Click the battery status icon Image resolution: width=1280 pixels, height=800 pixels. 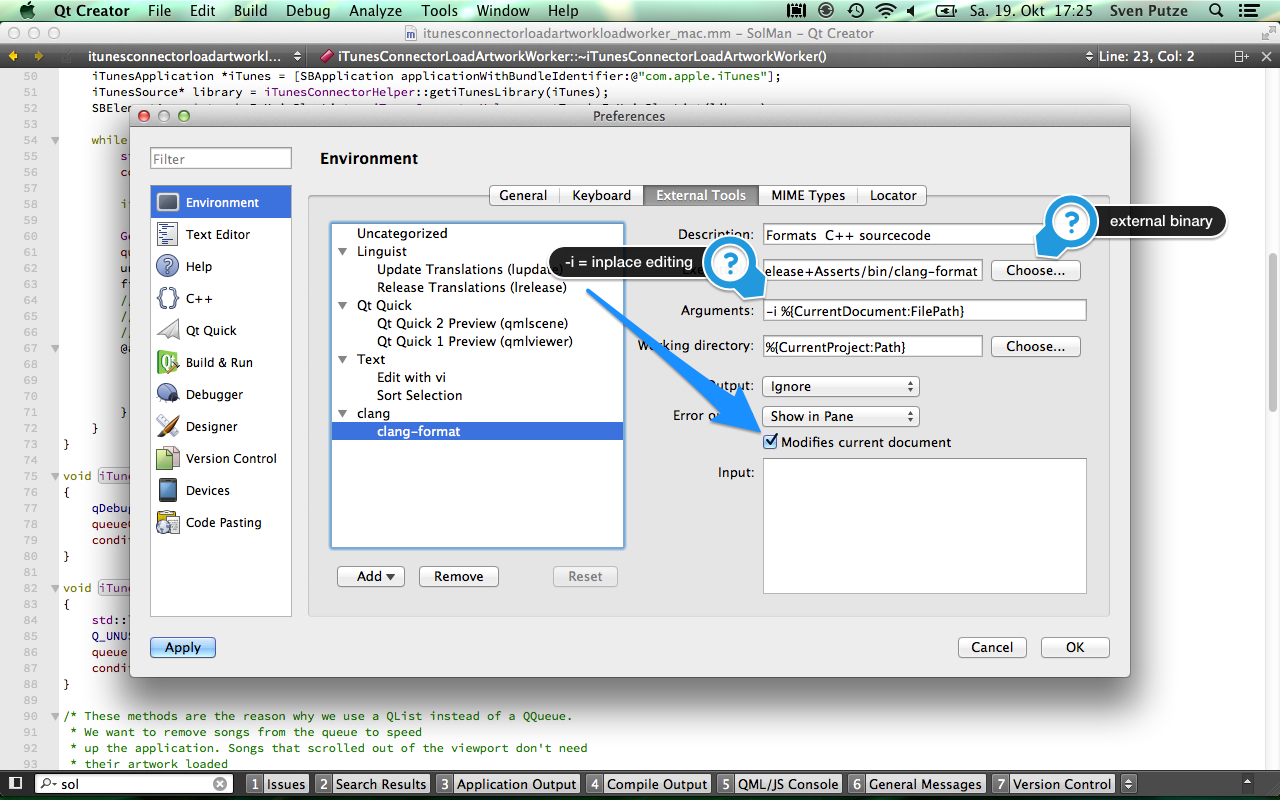point(946,11)
